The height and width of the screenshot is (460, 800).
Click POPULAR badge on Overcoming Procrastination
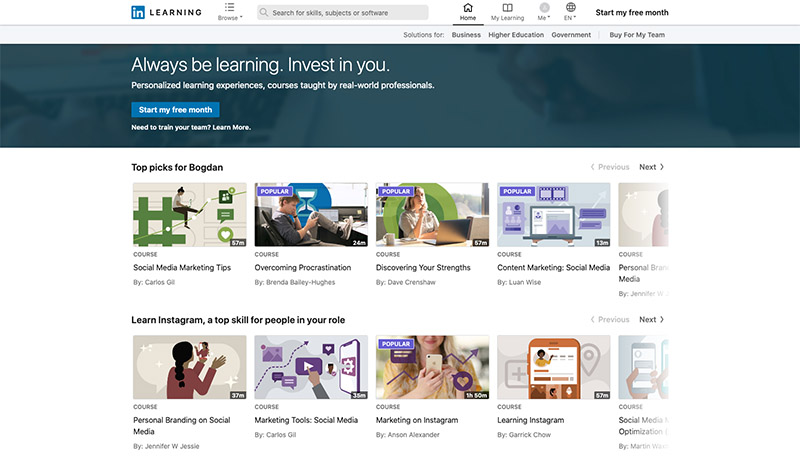tap(274, 191)
